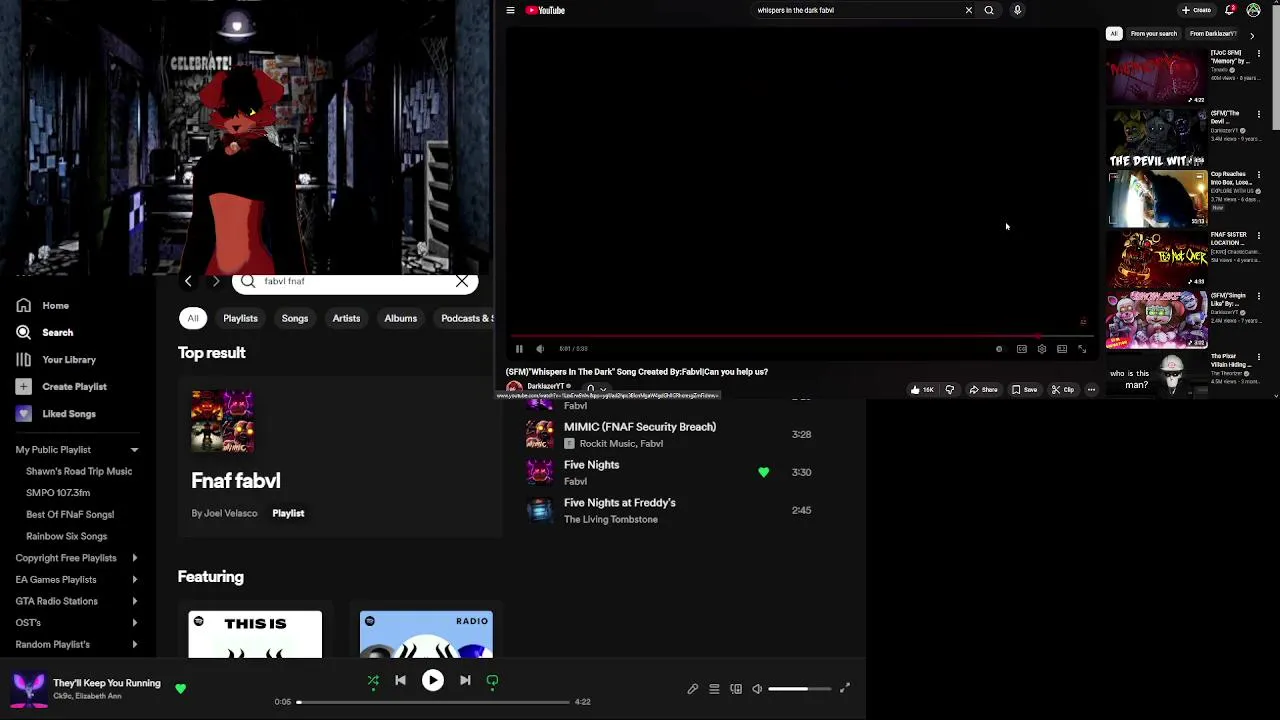Open YouTube player settings gear

1041,349
